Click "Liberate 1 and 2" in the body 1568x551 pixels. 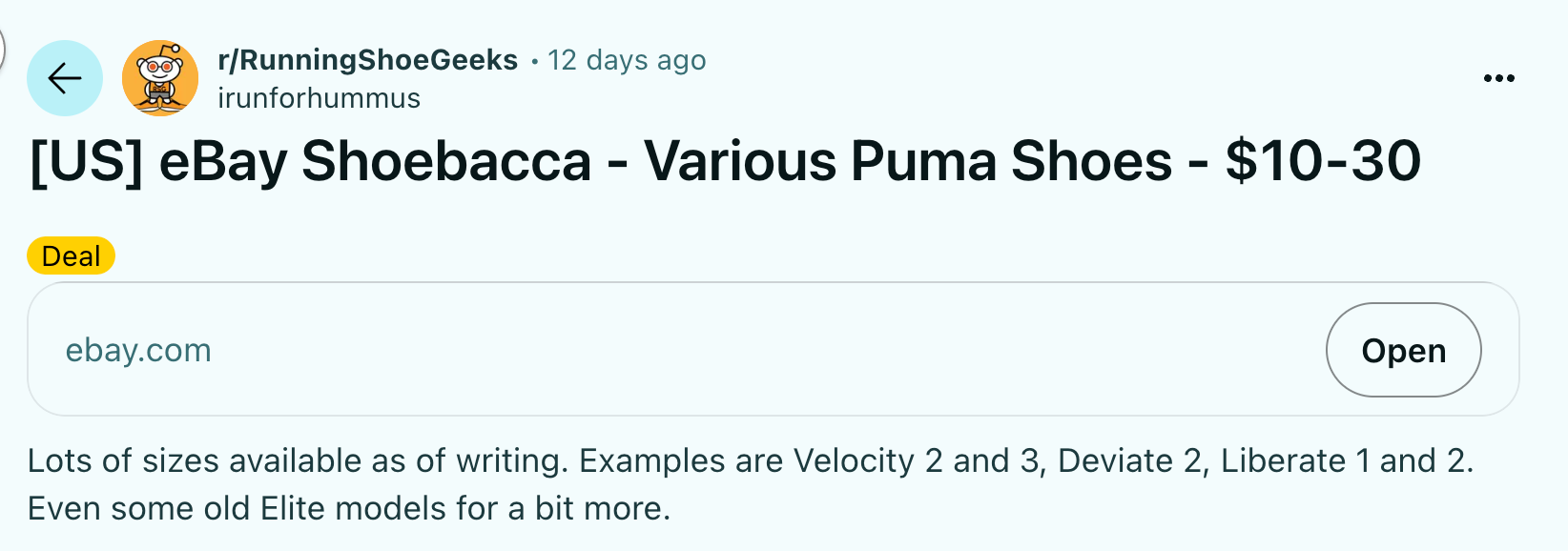(x=1343, y=461)
